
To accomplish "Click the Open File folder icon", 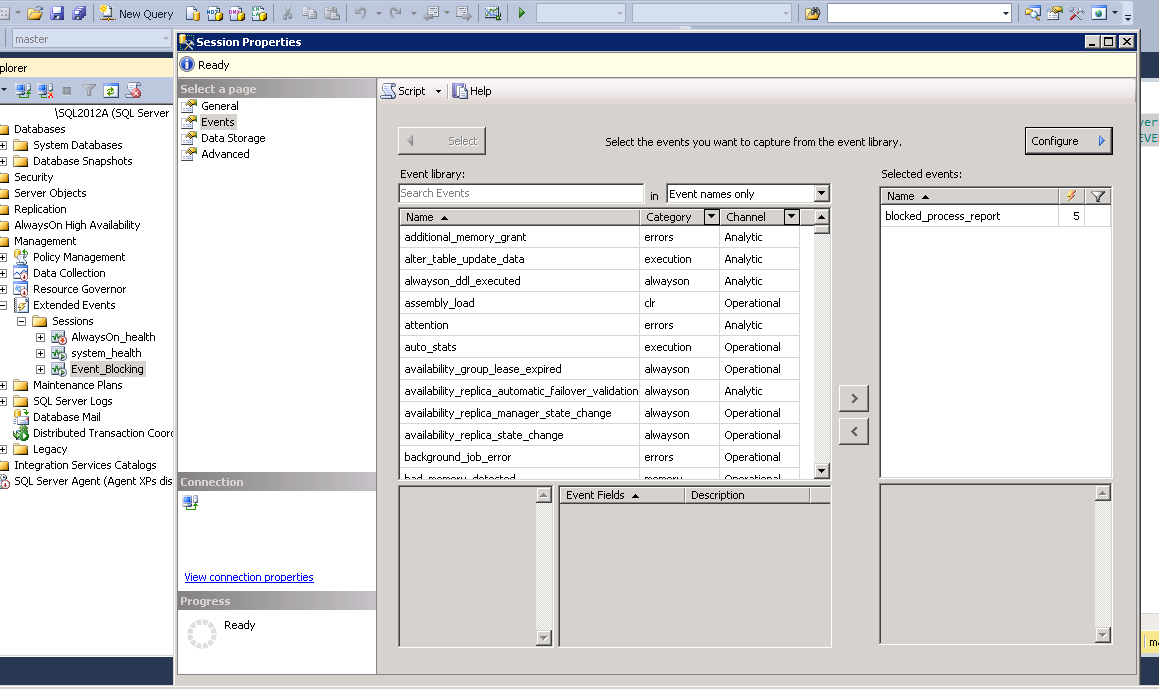I will (x=35, y=13).
